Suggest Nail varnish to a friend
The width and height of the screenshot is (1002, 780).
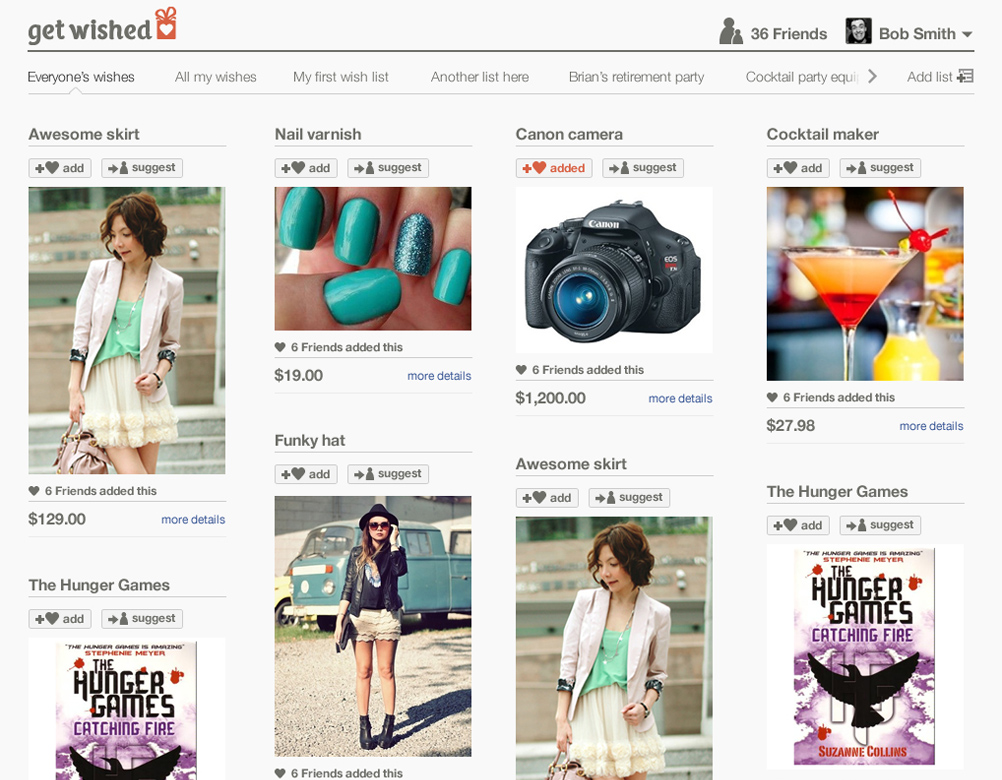(x=388, y=168)
